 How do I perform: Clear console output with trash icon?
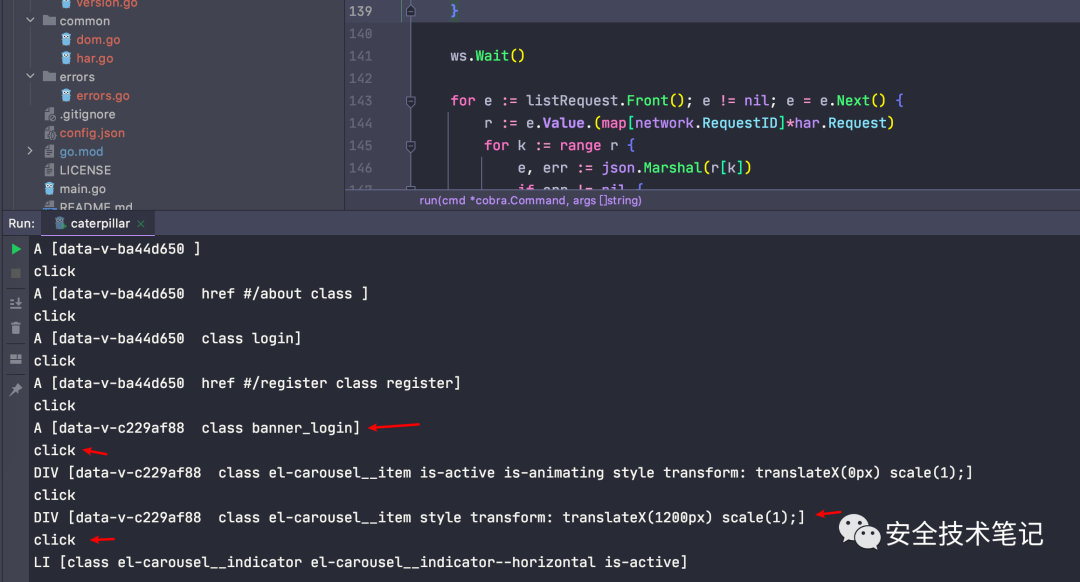16,329
